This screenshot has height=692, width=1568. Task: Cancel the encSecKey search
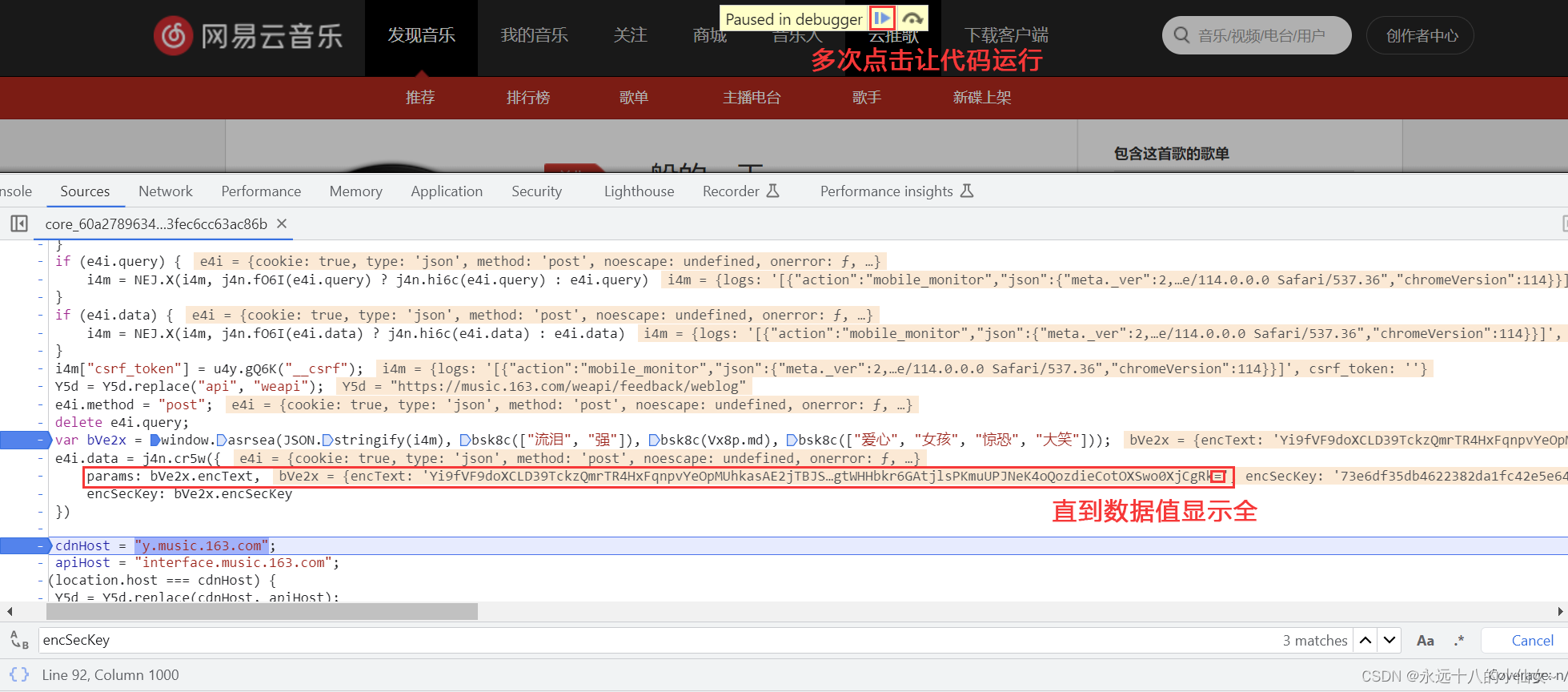tap(1532, 640)
